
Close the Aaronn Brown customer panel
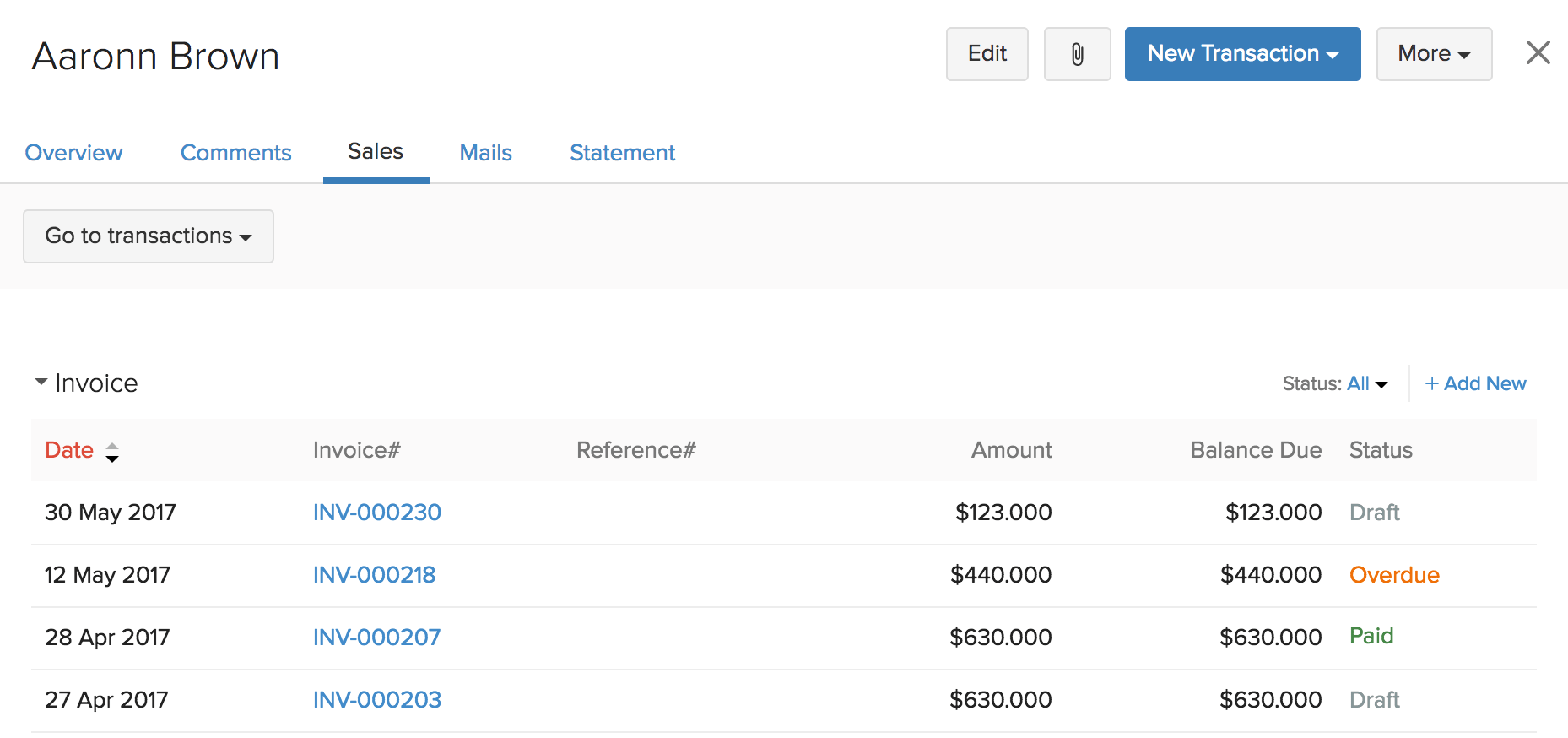coord(1538,53)
